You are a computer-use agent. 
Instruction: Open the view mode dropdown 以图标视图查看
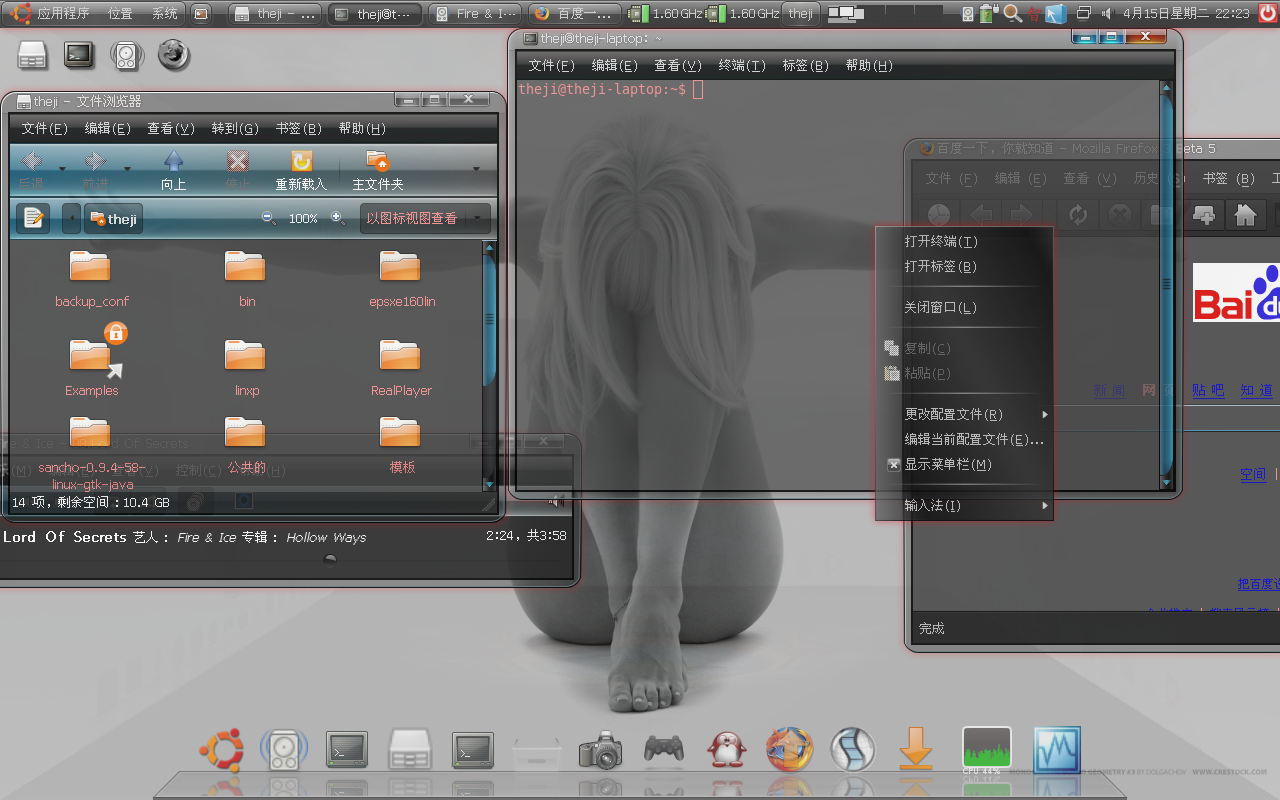(x=426, y=218)
